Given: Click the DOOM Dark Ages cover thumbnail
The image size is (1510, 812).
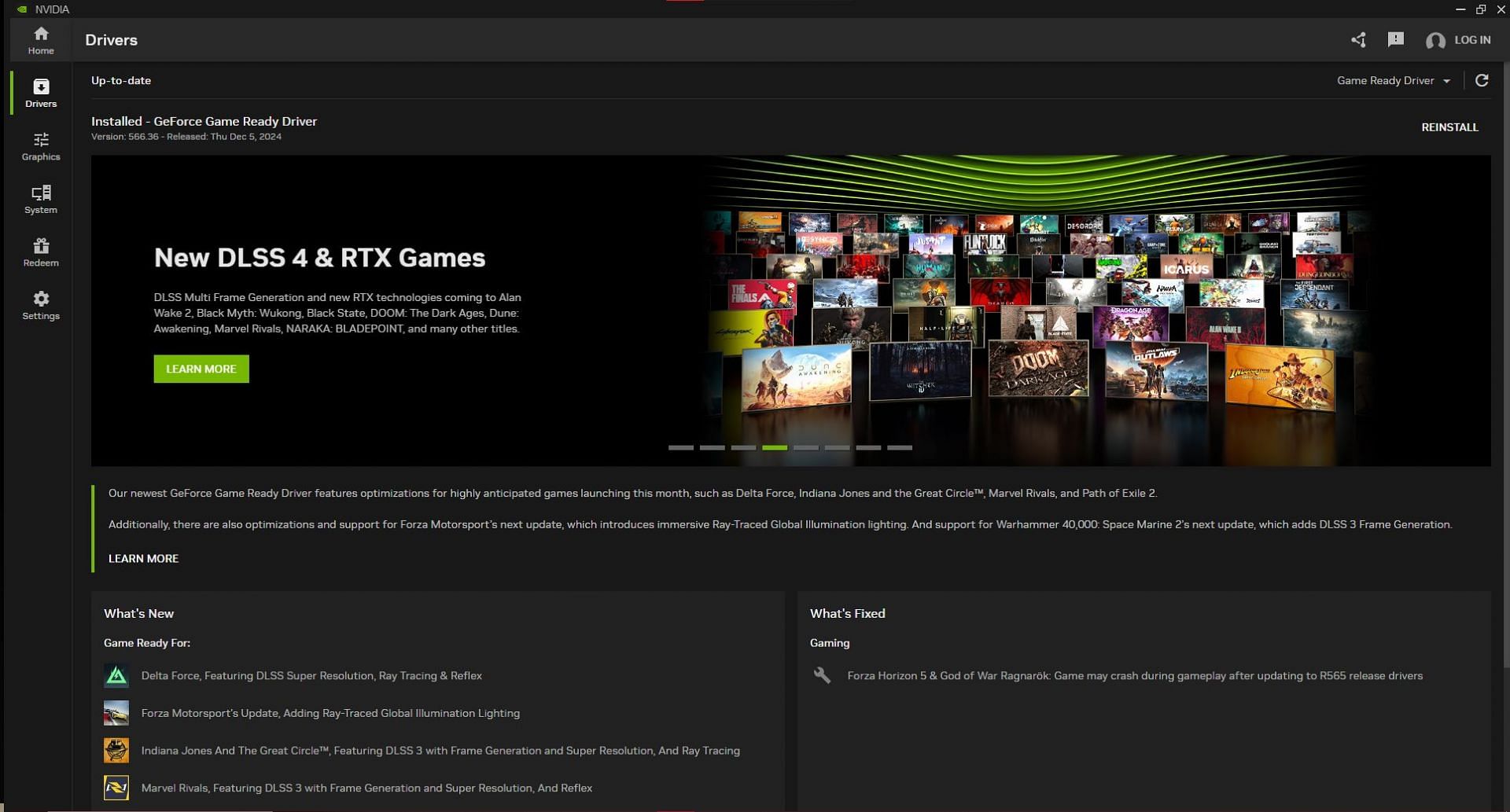Looking at the screenshot, I should tap(1038, 368).
